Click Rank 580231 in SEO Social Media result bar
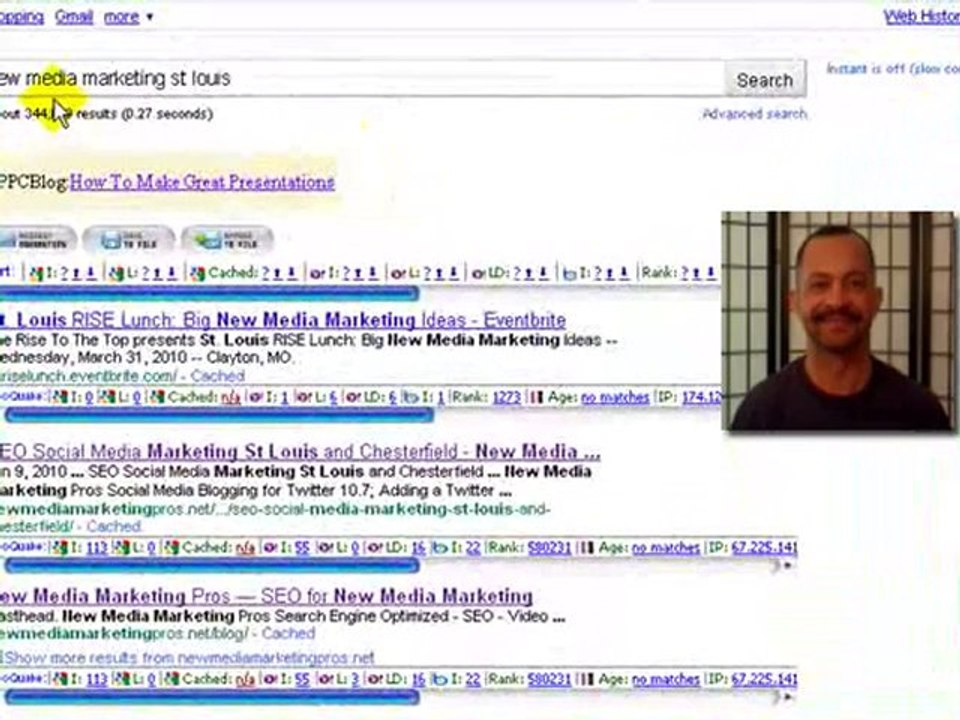 (x=549, y=547)
